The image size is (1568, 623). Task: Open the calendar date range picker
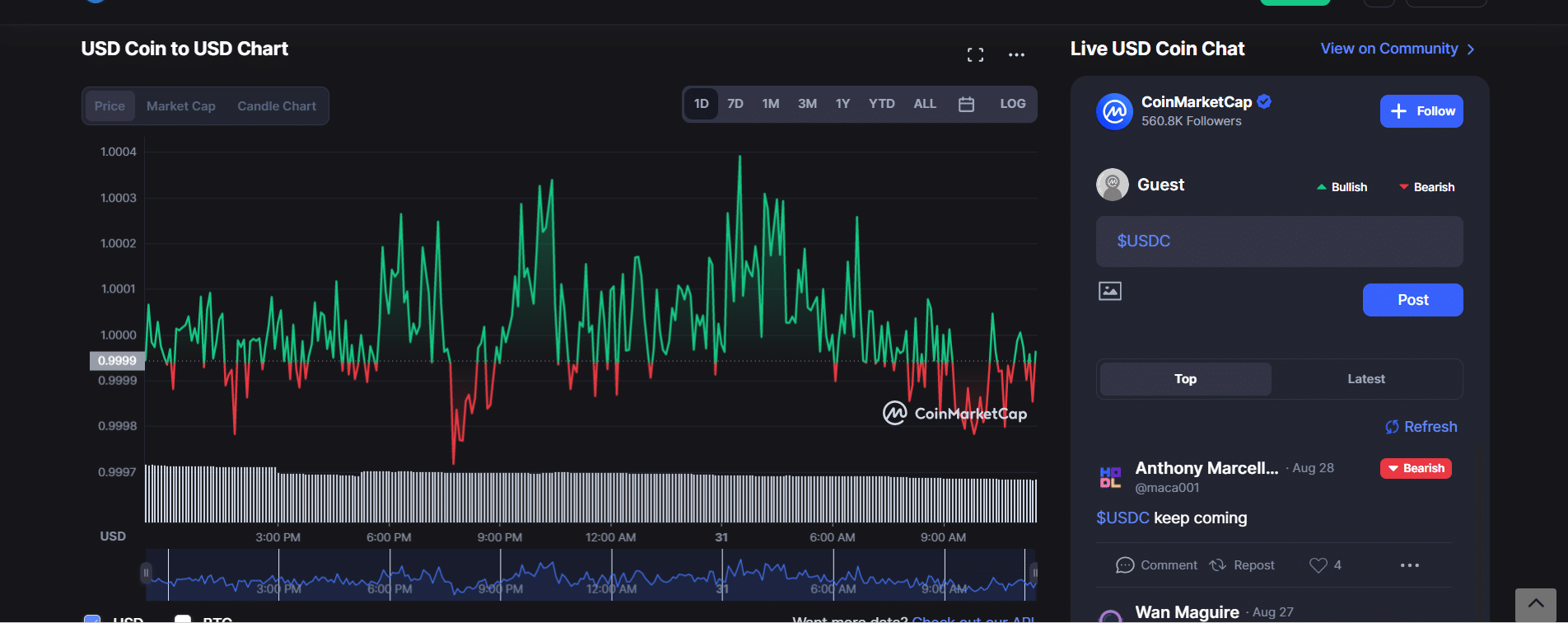click(967, 104)
